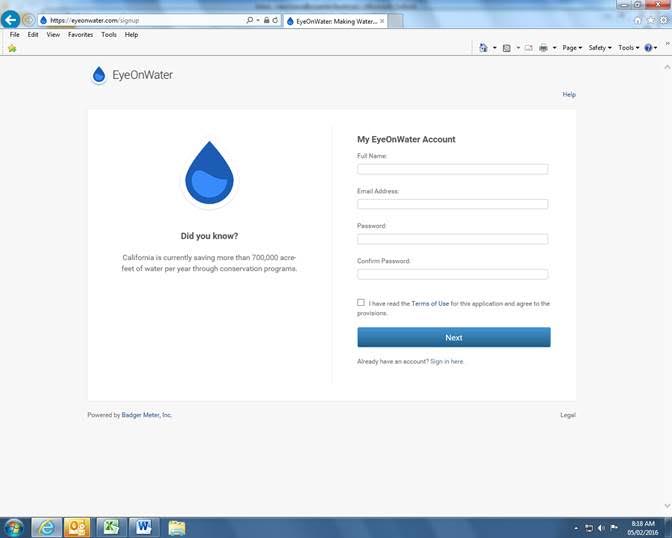Open Word from the taskbar

[144, 528]
